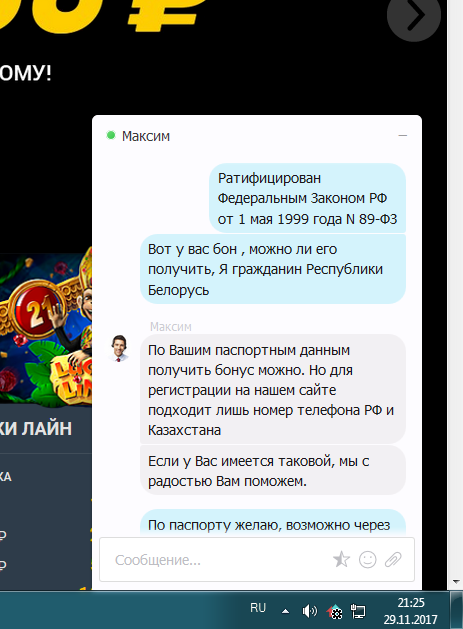This screenshot has width=463, height=629.
Task: Open the Lucky Line slot game thumbnail
Action: point(46,327)
